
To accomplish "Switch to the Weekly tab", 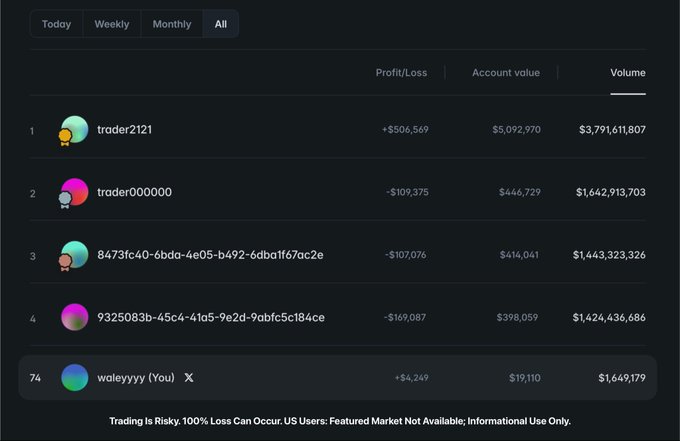I will (x=112, y=24).
